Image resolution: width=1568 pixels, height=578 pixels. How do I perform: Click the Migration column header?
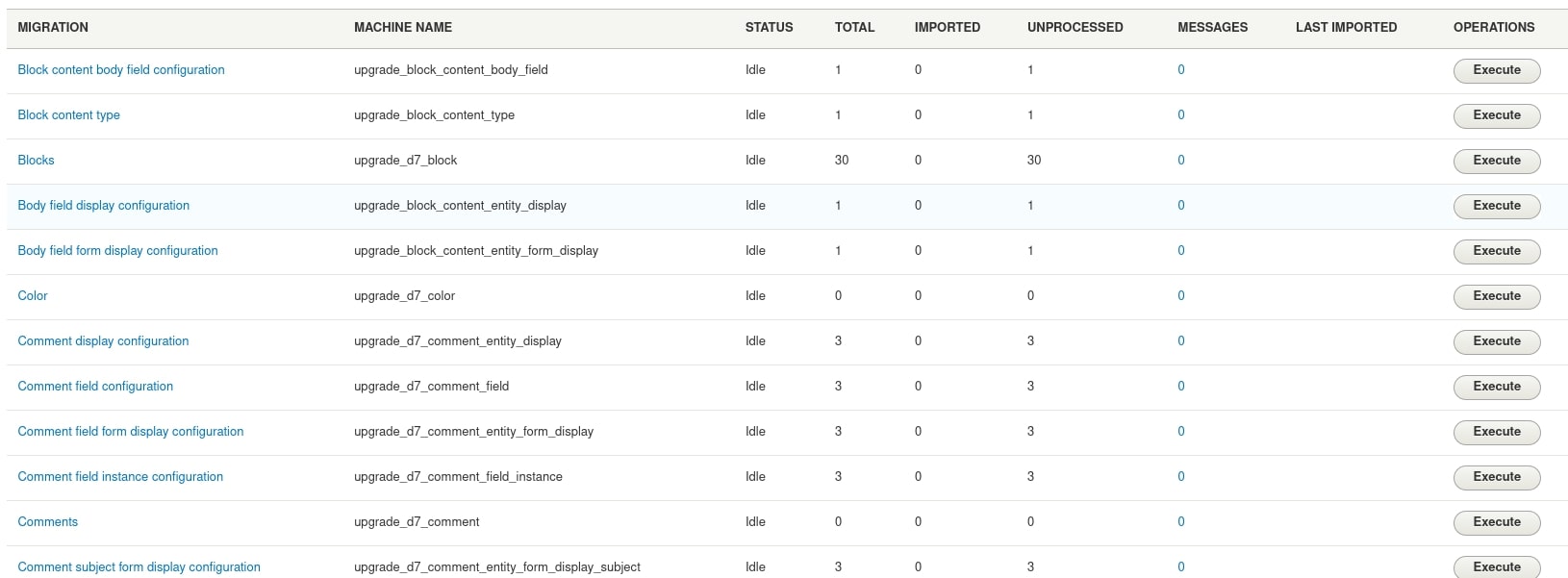(x=53, y=28)
